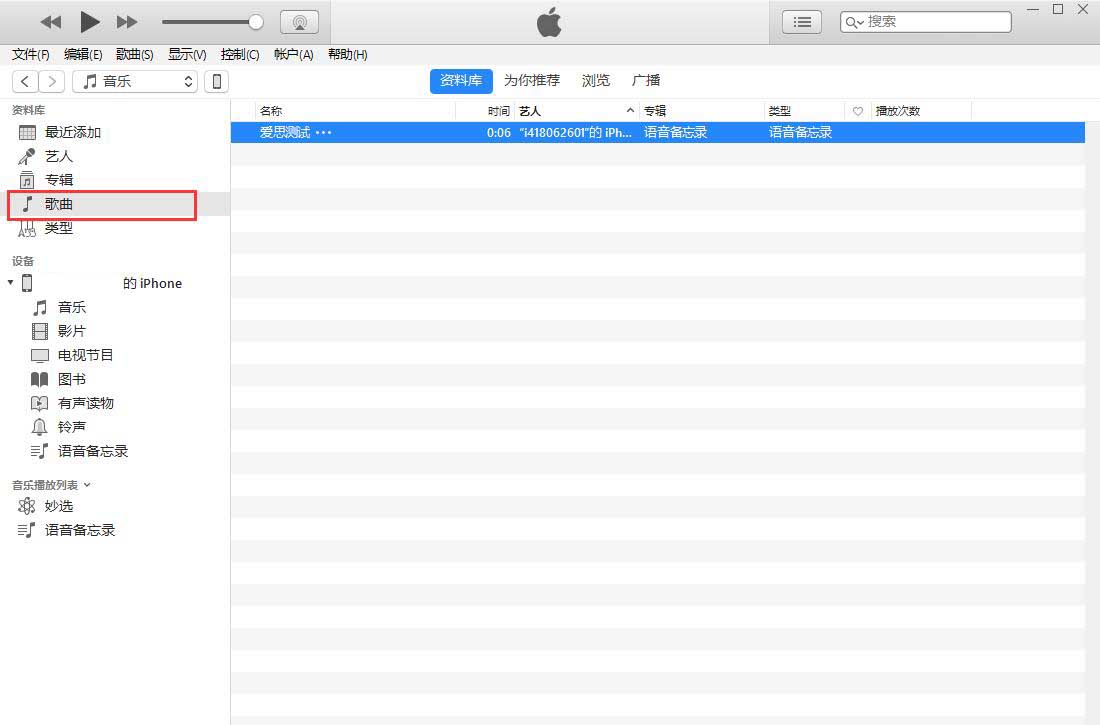1100x725 pixels.
Task: Open 类型 (Genres) in the library
Action: pos(58,227)
